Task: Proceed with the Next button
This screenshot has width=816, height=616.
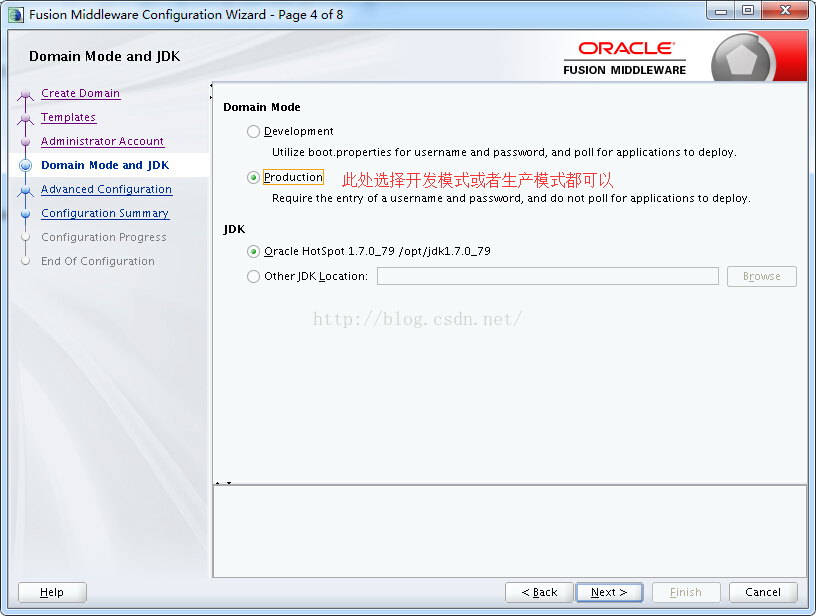Action: tap(609, 592)
